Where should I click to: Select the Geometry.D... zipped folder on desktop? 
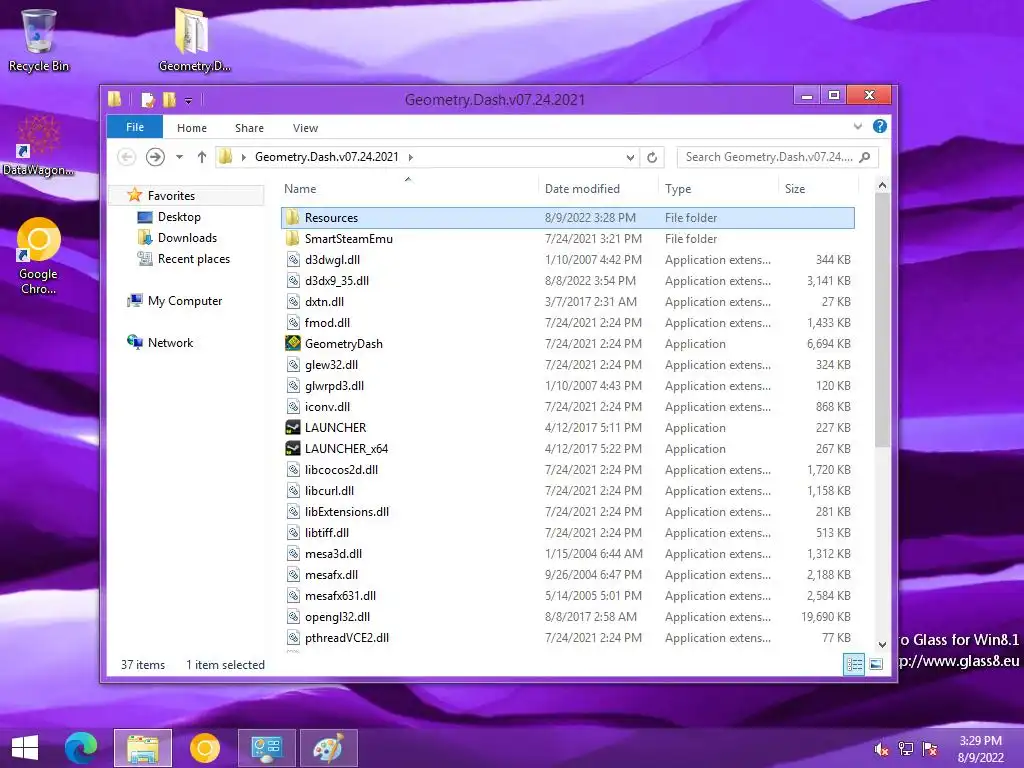click(x=193, y=40)
